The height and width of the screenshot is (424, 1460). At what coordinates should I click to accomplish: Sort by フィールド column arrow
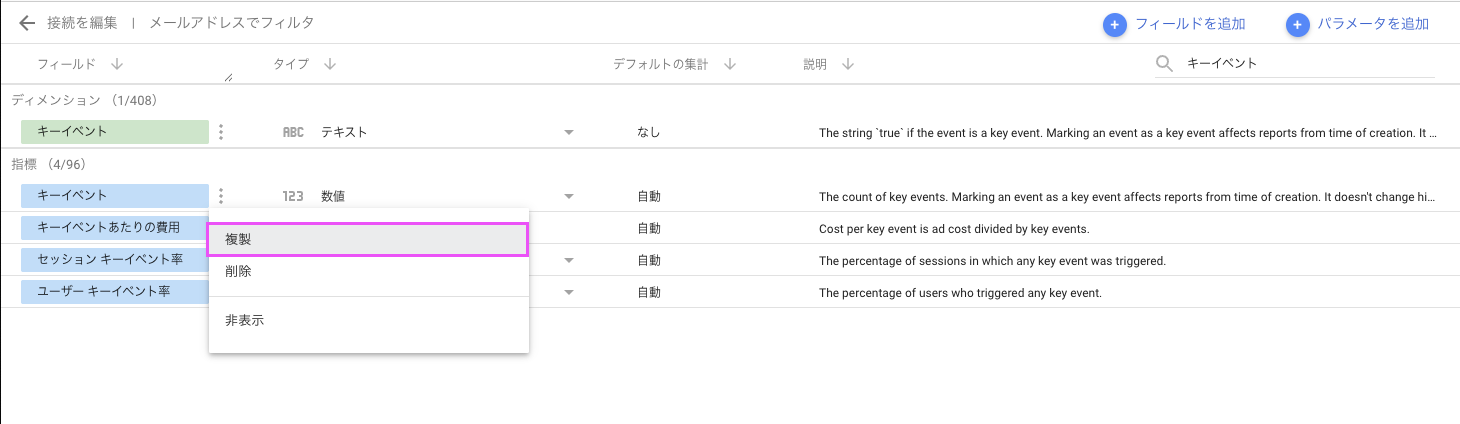(117, 64)
